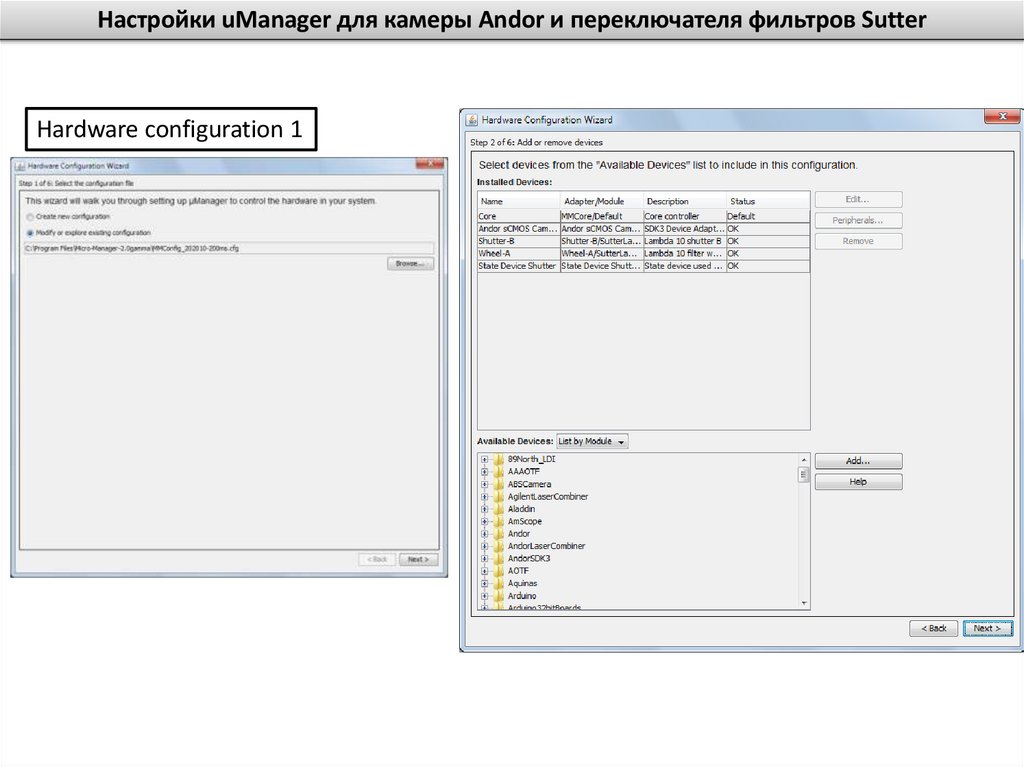1024x767 pixels.
Task: Close the Step 2 Hardware Configuration Wizard
Action: click(1002, 116)
